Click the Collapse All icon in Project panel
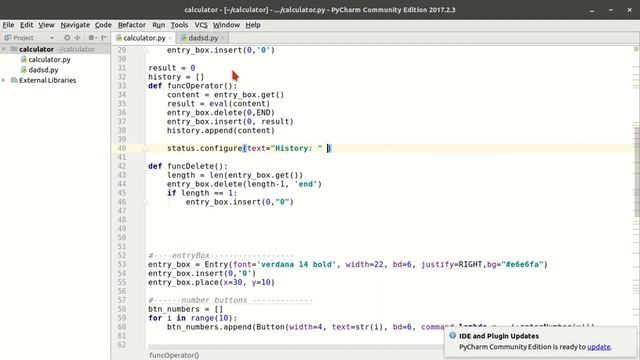This screenshot has width=640, height=360. click(x=78, y=38)
